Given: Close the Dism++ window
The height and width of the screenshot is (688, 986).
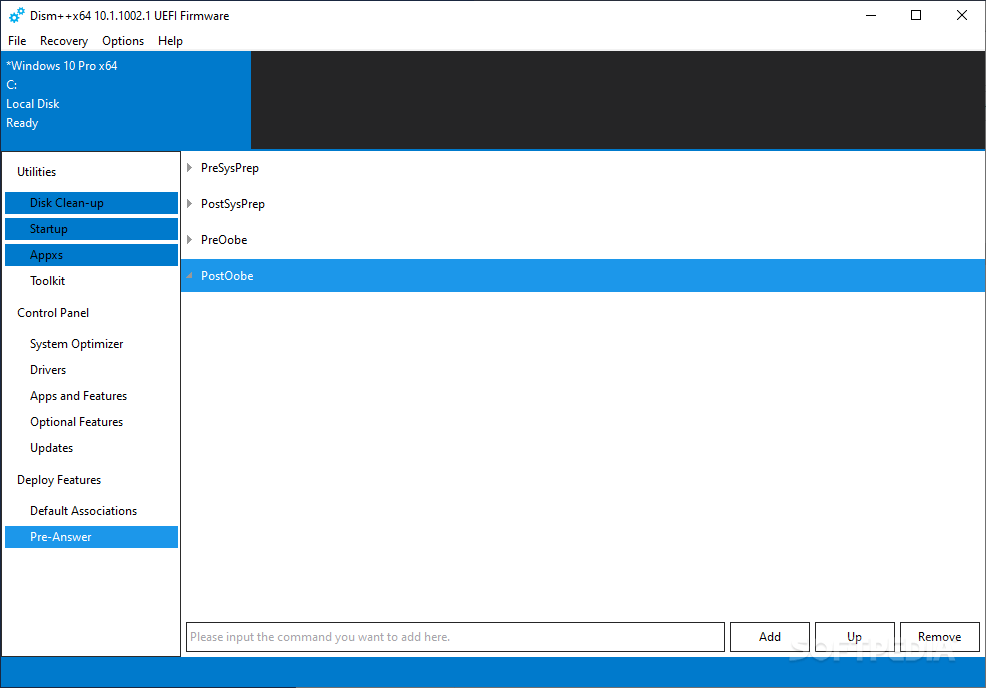Looking at the screenshot, I should [962, 15].
